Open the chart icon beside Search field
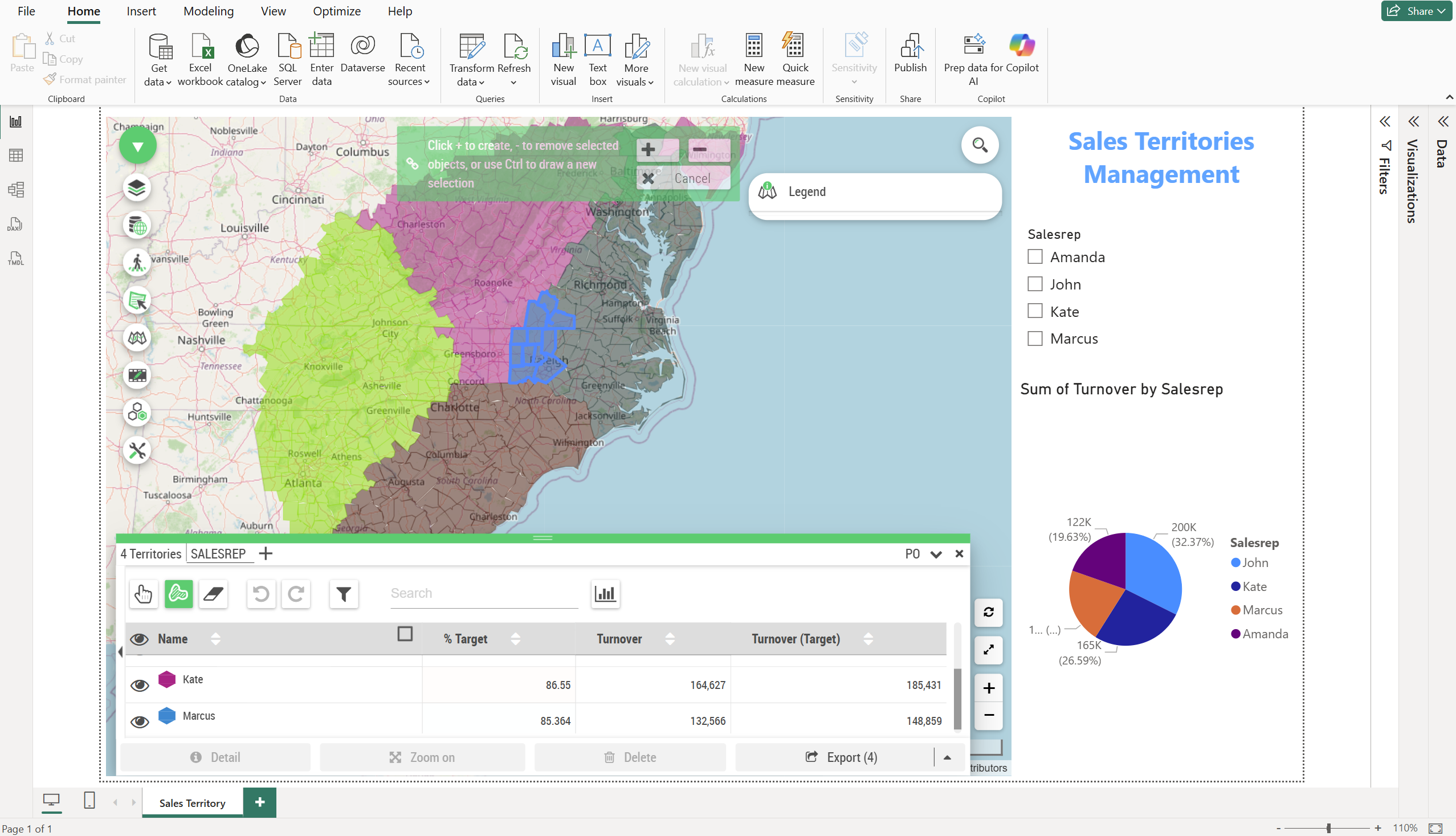This screenshot has height=836, width=1456. pos(605,593)
